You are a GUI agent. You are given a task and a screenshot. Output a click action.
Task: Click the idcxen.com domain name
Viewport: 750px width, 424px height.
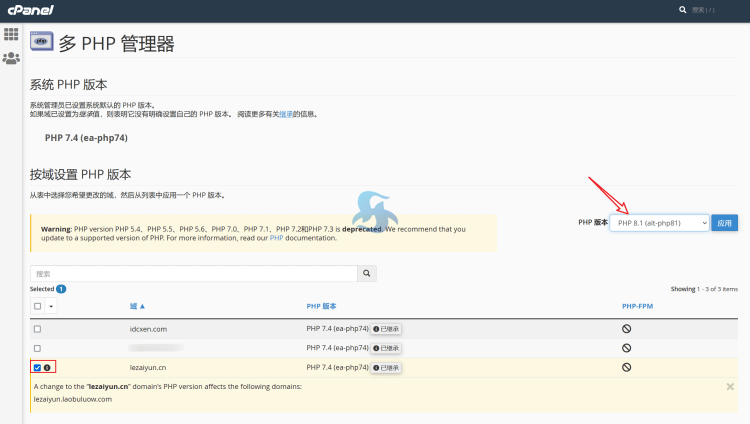click(148, 329)
